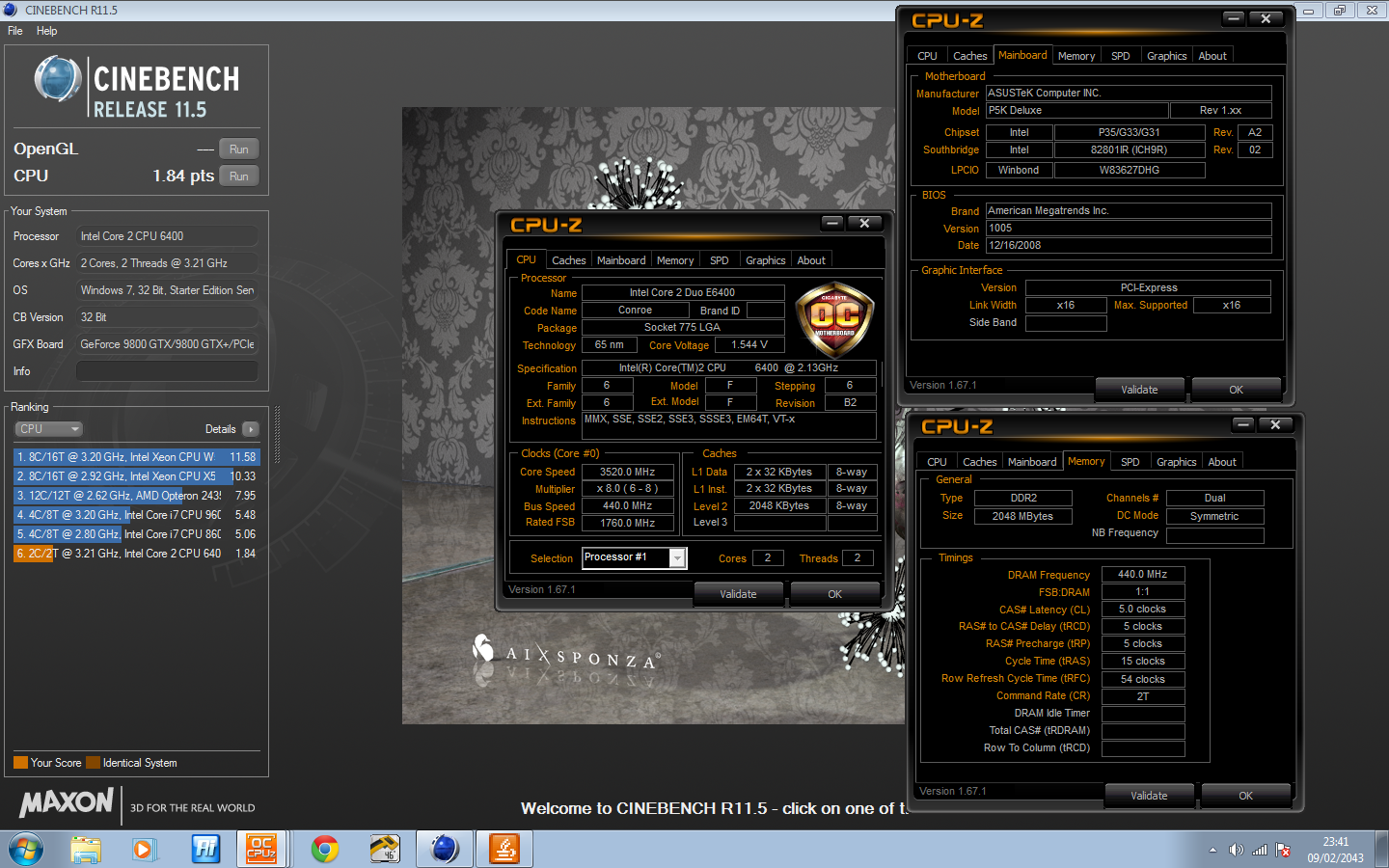The width and height of the screenshot is (1389, 868).
Task: Run the CPU benchmark
Action: (239, 176)
